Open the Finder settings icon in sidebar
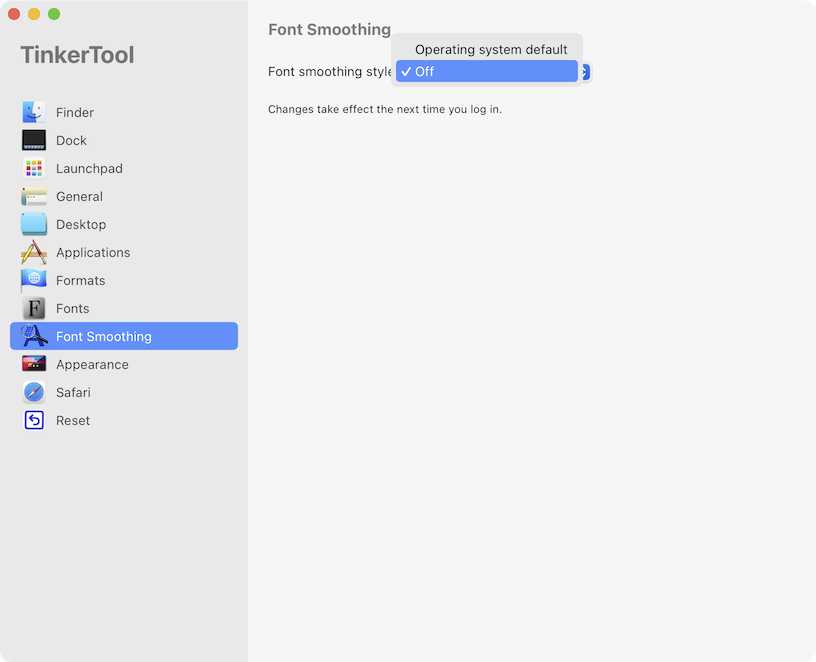The image size is (816, 662). coord(34,112)
